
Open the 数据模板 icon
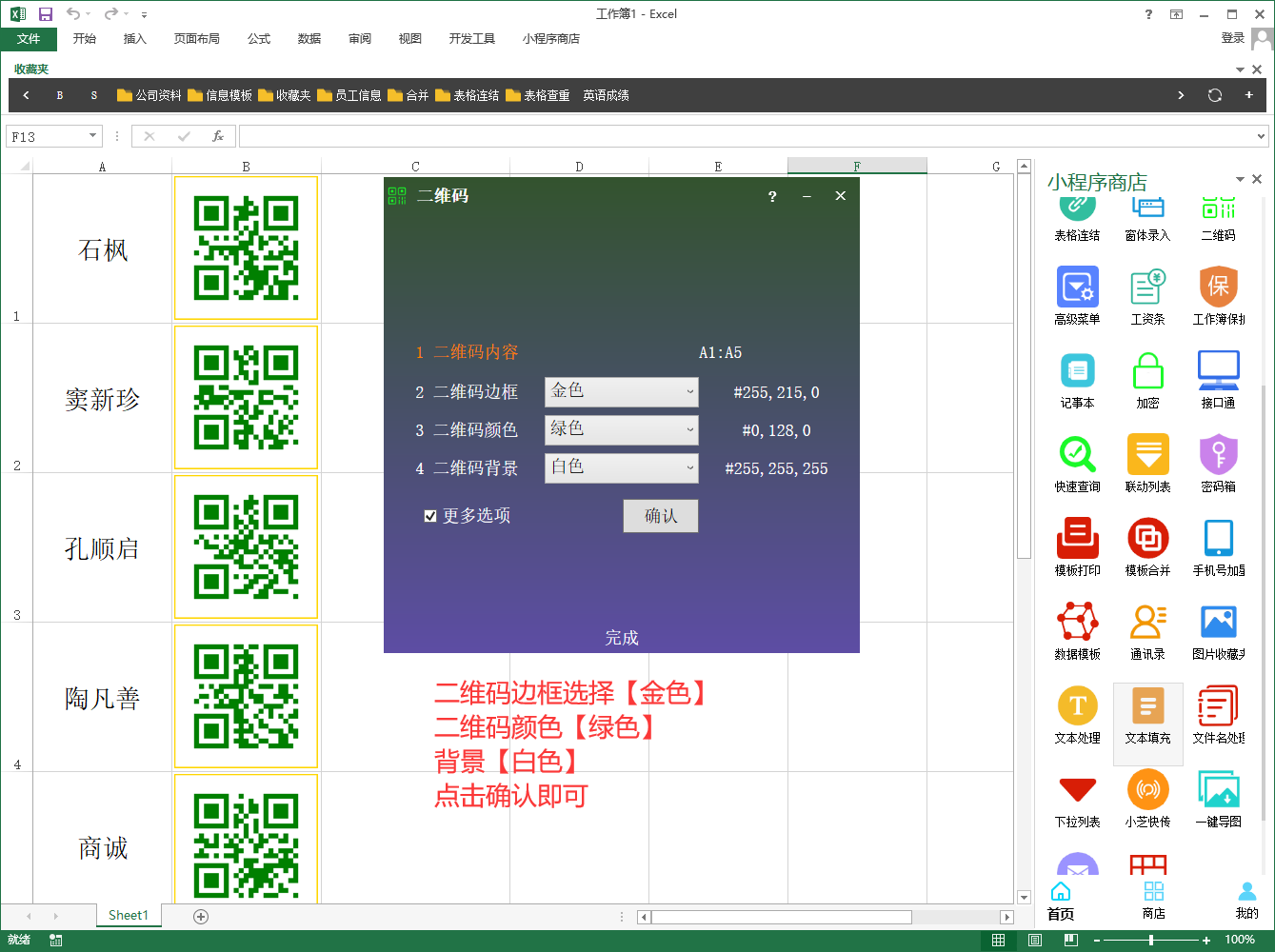coord(1077,622)
